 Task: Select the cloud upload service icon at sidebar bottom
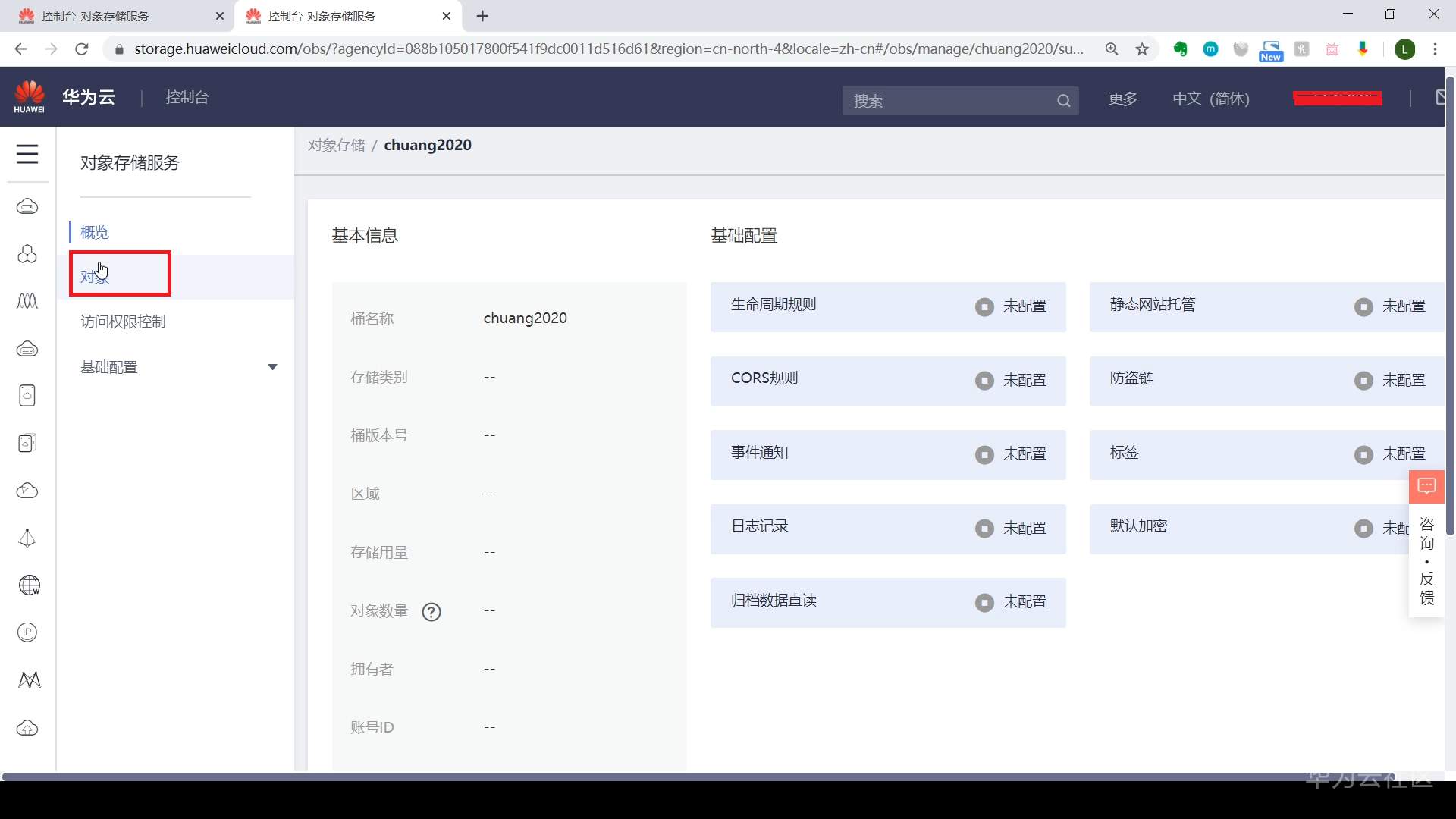(27, 728)
